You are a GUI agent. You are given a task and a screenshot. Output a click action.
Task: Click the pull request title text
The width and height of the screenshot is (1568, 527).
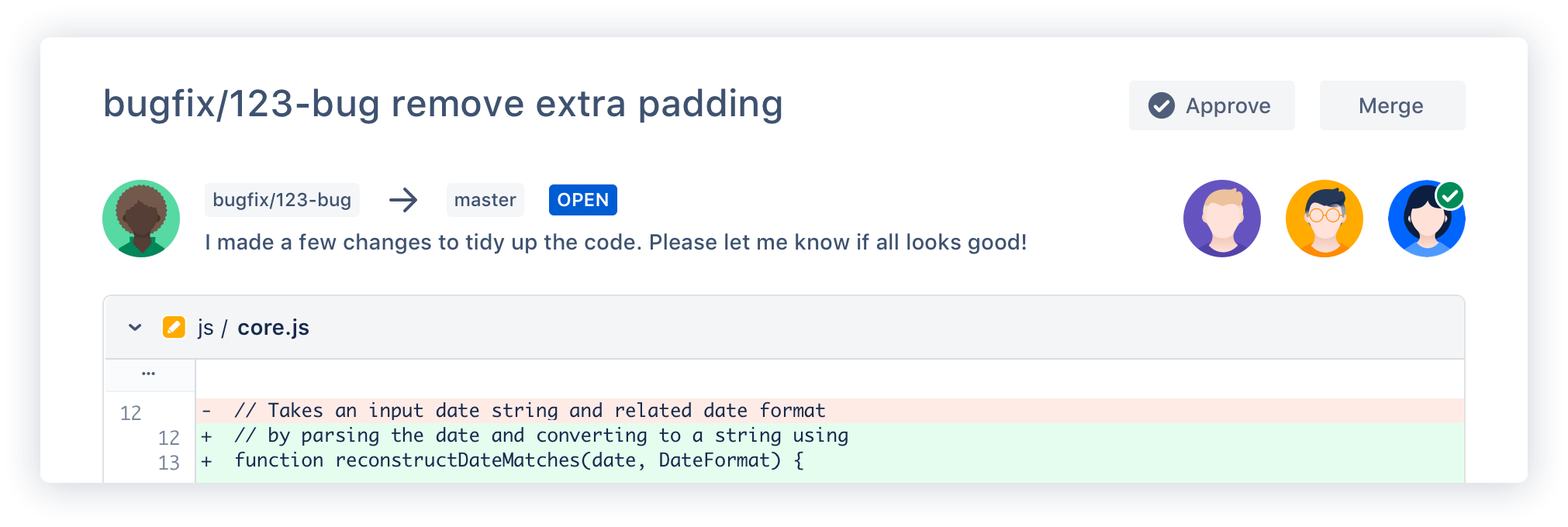(443, 104)
